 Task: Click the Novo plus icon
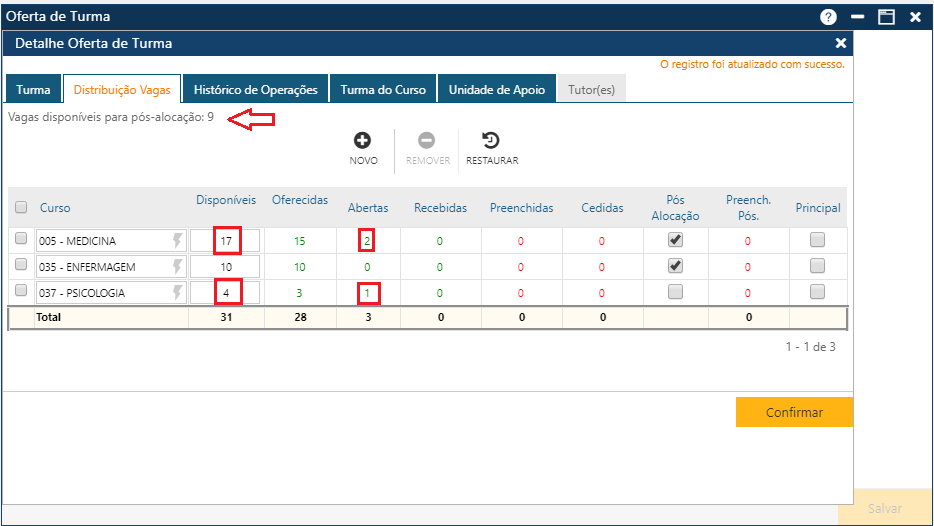[x=363, y=141]
